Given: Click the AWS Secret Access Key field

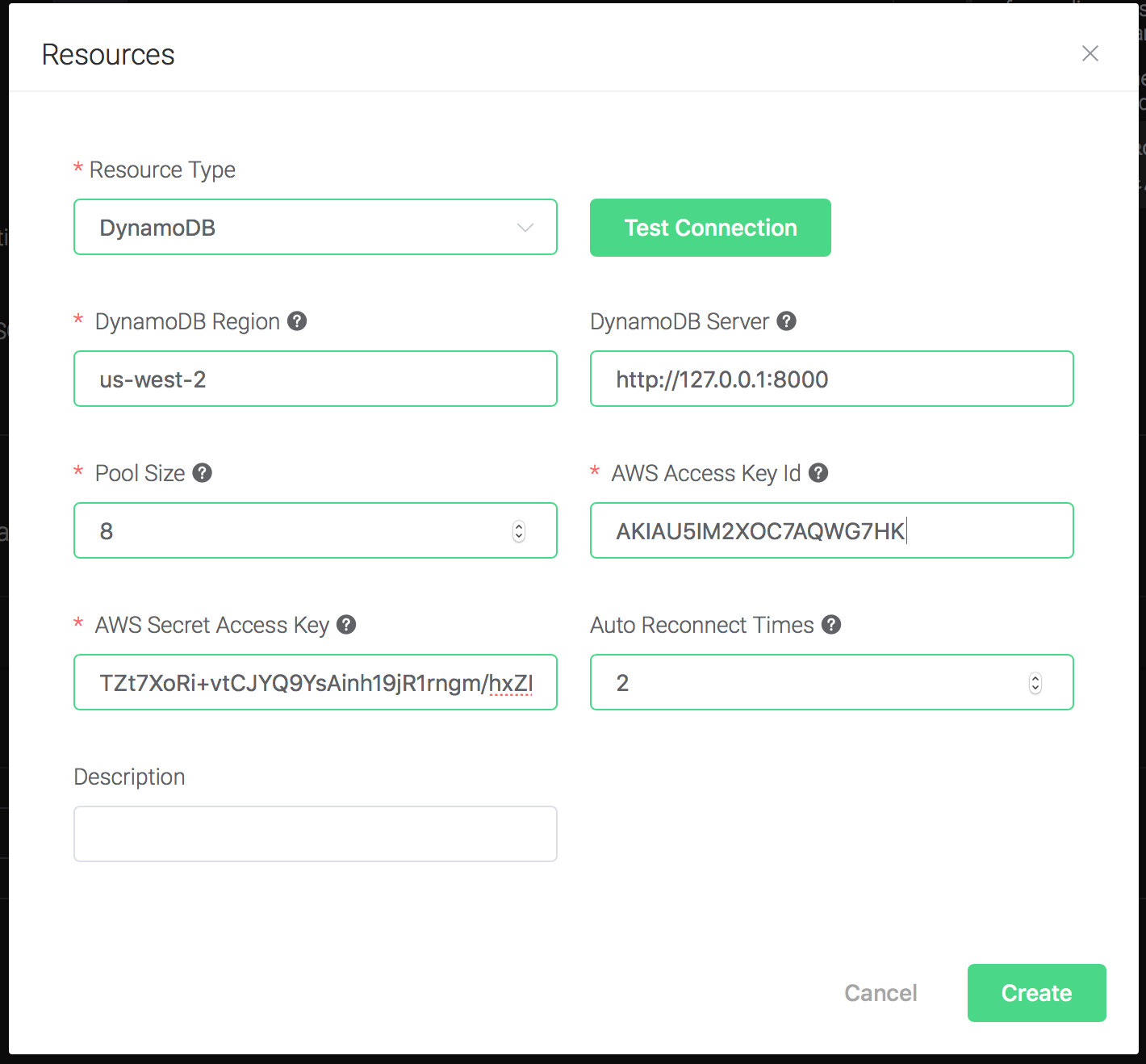Looking at the screenshot, I should click(316, 682).
